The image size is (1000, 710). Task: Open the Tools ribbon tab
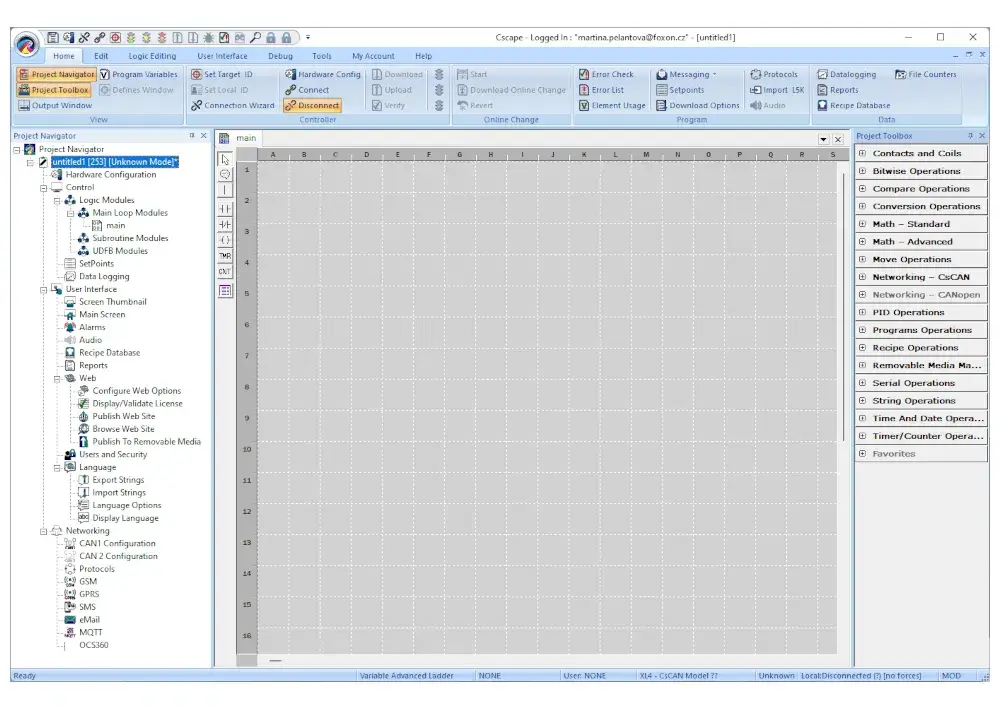321,56
